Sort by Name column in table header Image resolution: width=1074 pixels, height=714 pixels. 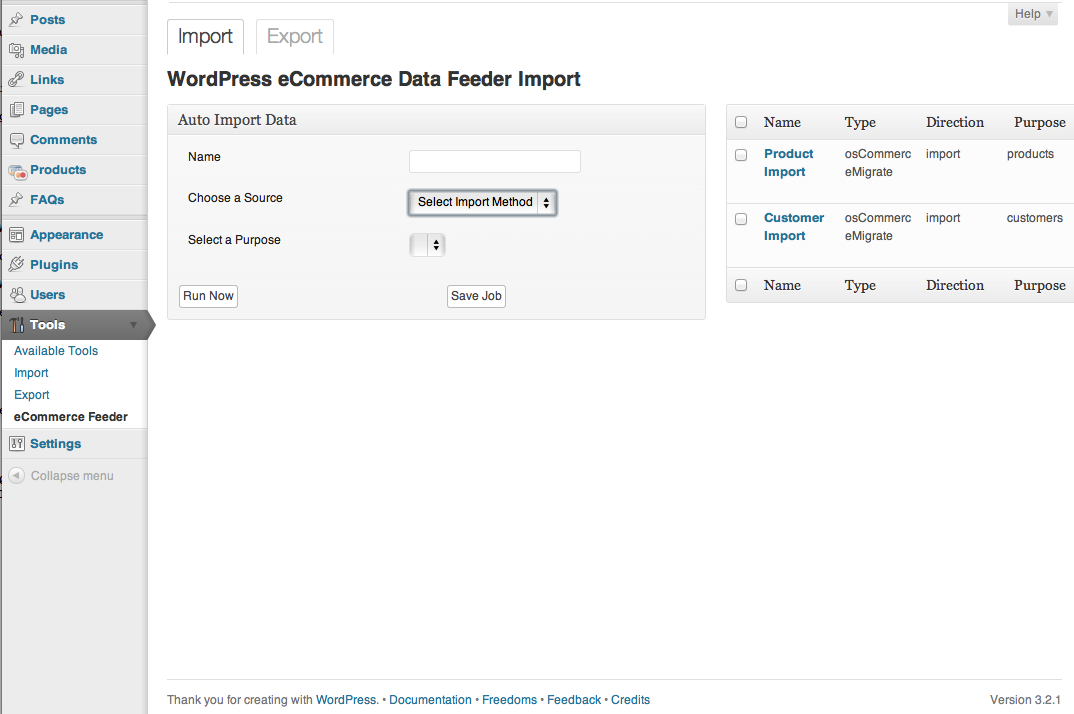click(x=782, y=122)
